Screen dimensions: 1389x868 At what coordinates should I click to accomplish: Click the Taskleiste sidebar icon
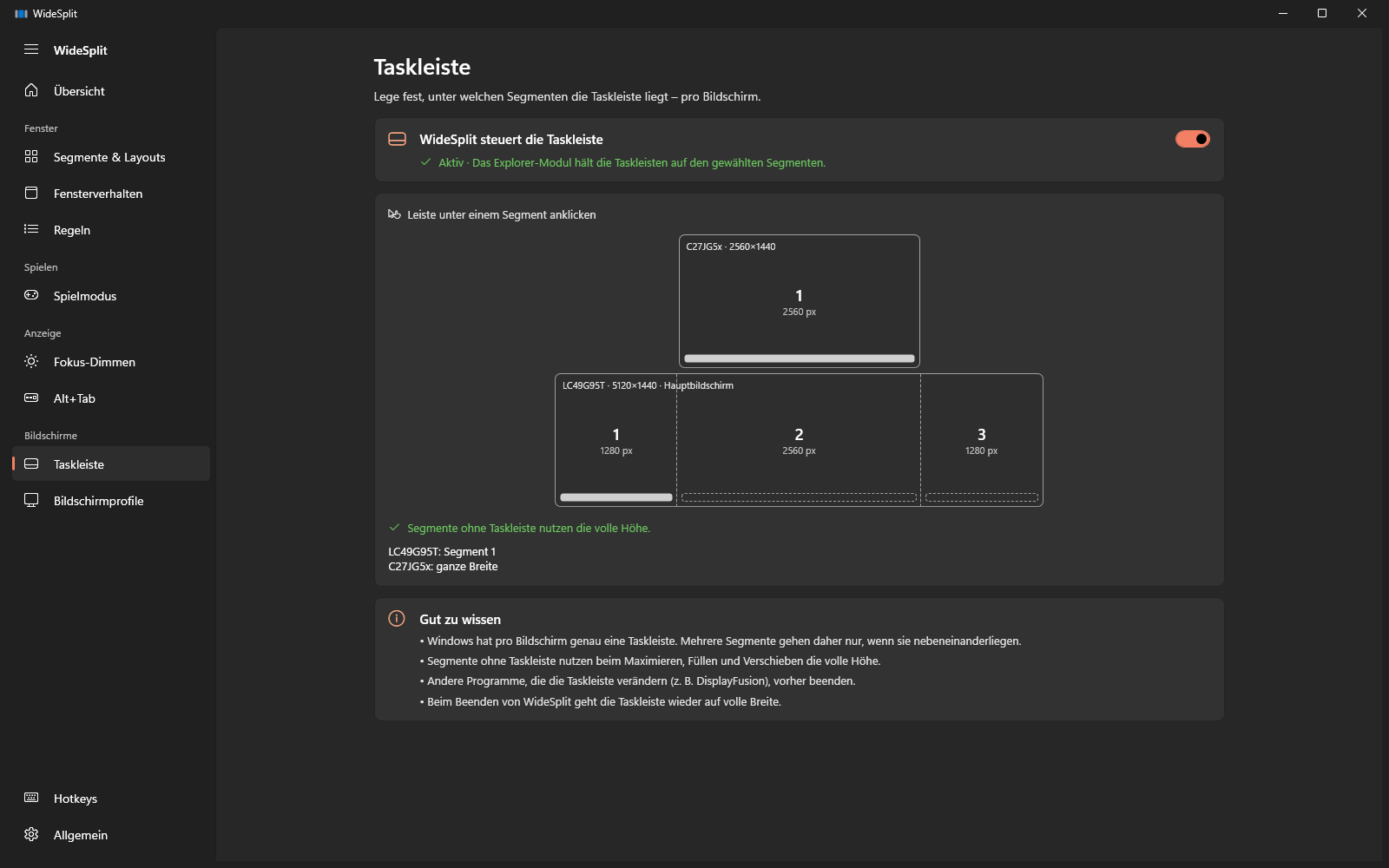point(31,464)
